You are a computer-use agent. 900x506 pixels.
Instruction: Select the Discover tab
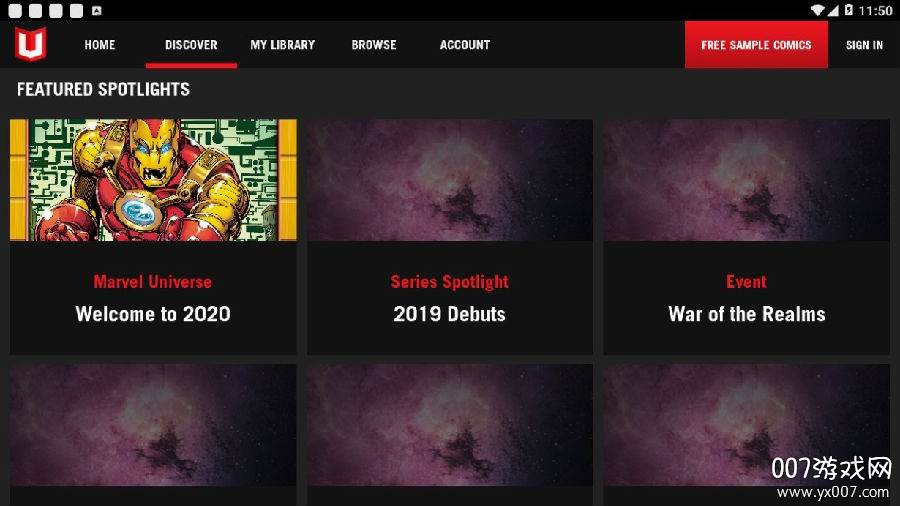click(191, 45)
